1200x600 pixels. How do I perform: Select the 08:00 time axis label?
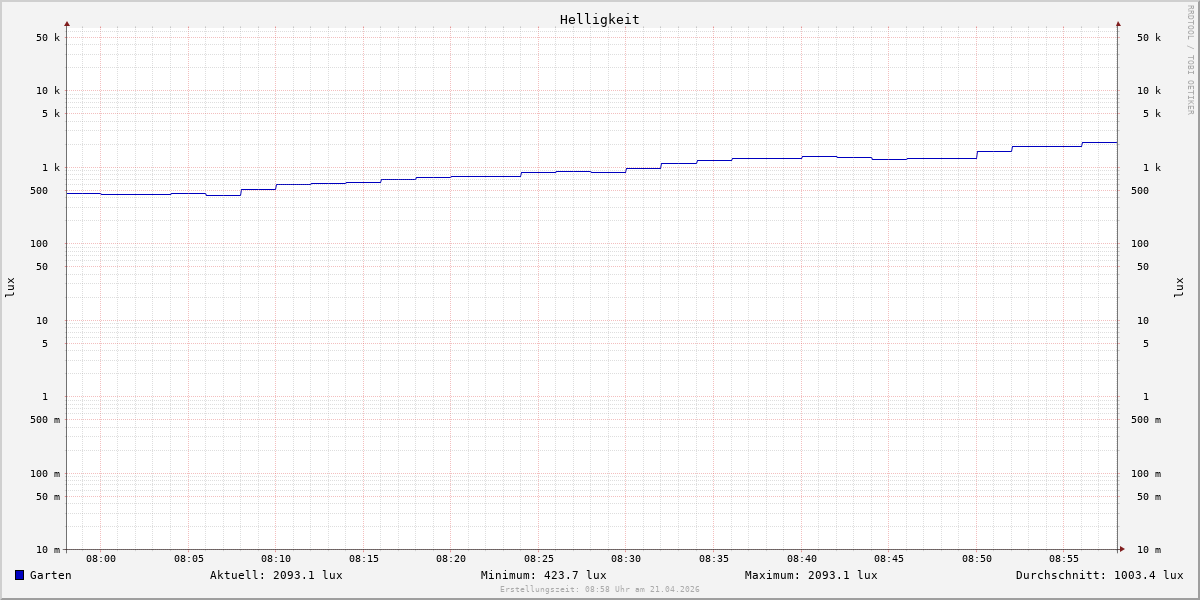click(101, 559)
